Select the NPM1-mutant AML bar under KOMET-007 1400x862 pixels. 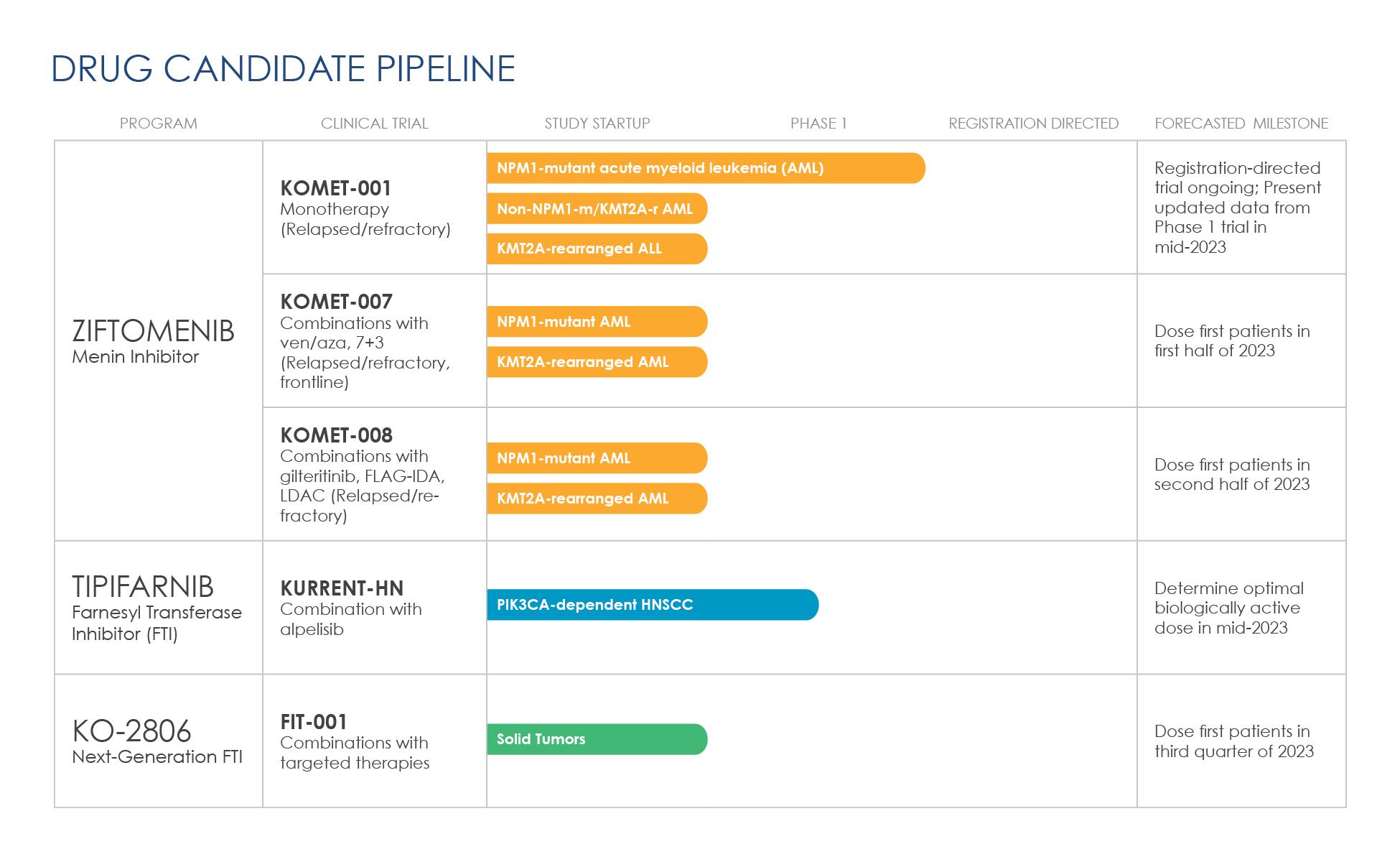pyautogui.click(x=596, y=322)
